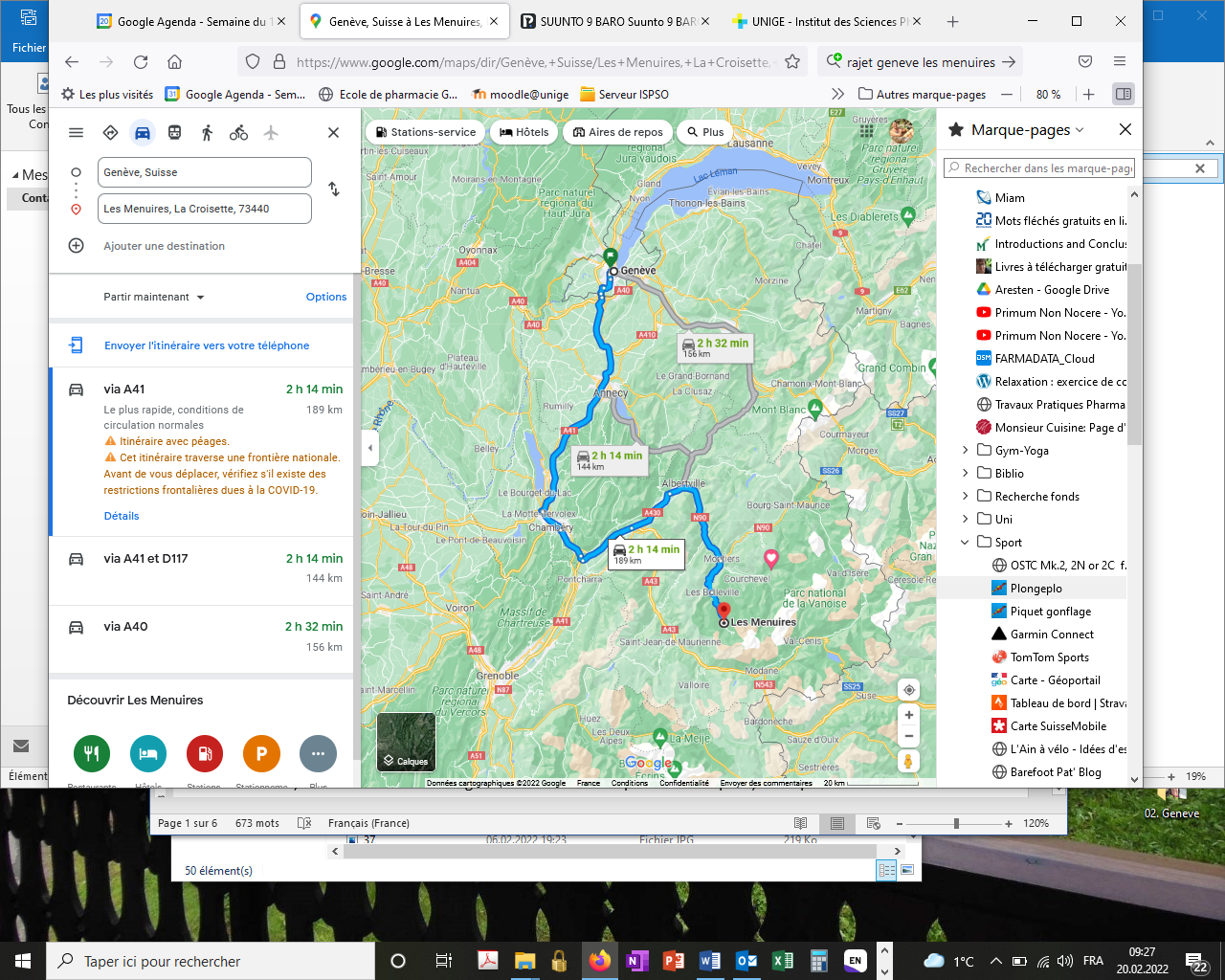Select flight travel mode
Image resolution: width=1225 pixels, height=980 pixels.
click(271, 133)
